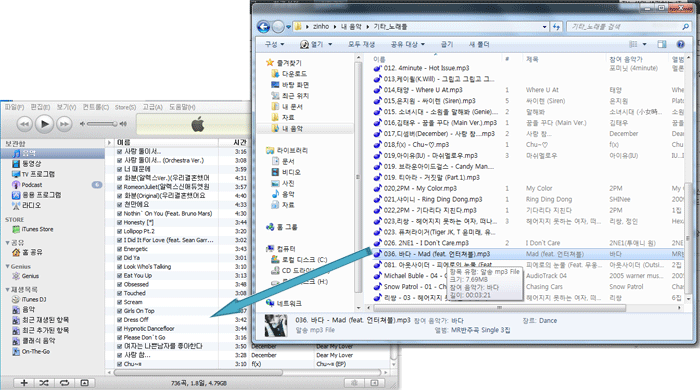The height and width of the screenshot is (390, 700).
Task: Open Podcast in iTunes sidebar
Action: (32, 185)
